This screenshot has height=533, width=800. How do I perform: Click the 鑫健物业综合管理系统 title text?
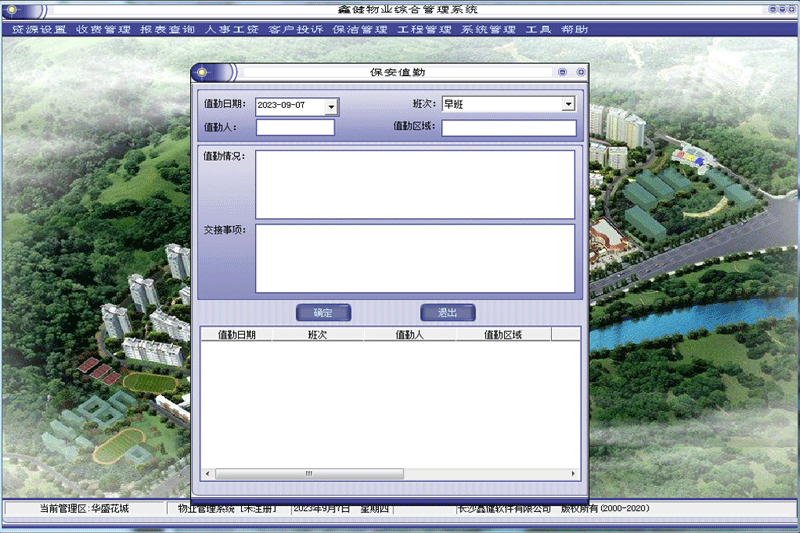[408, 10]
